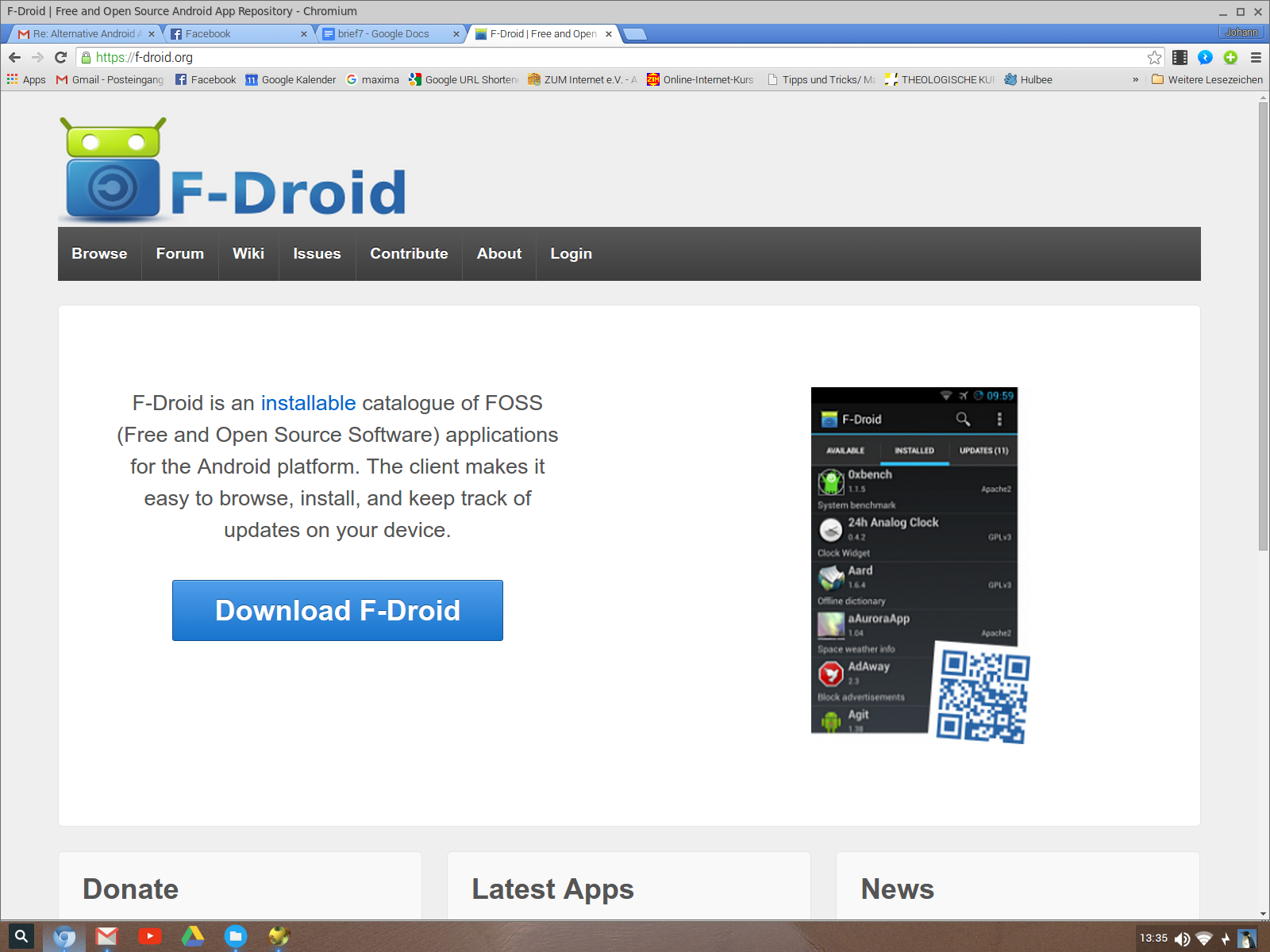Image resolution: width=1270 pixels, height=952 pixels.
Task: Open the Chromium hamburger menu
Action: 1256,57
